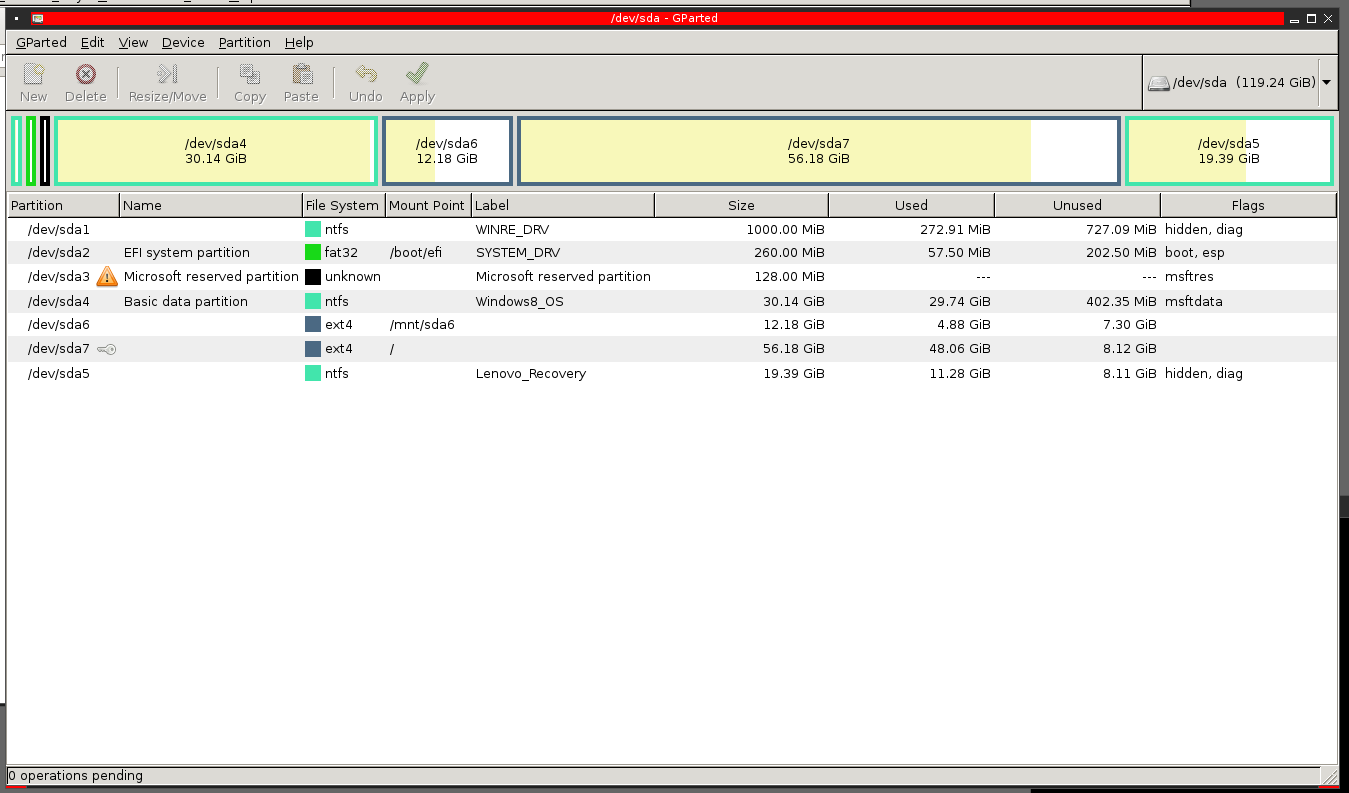Select /dev/sda5 block in disk map
Viewport: 1349px width, 793px height.
tap(1229, 151)
